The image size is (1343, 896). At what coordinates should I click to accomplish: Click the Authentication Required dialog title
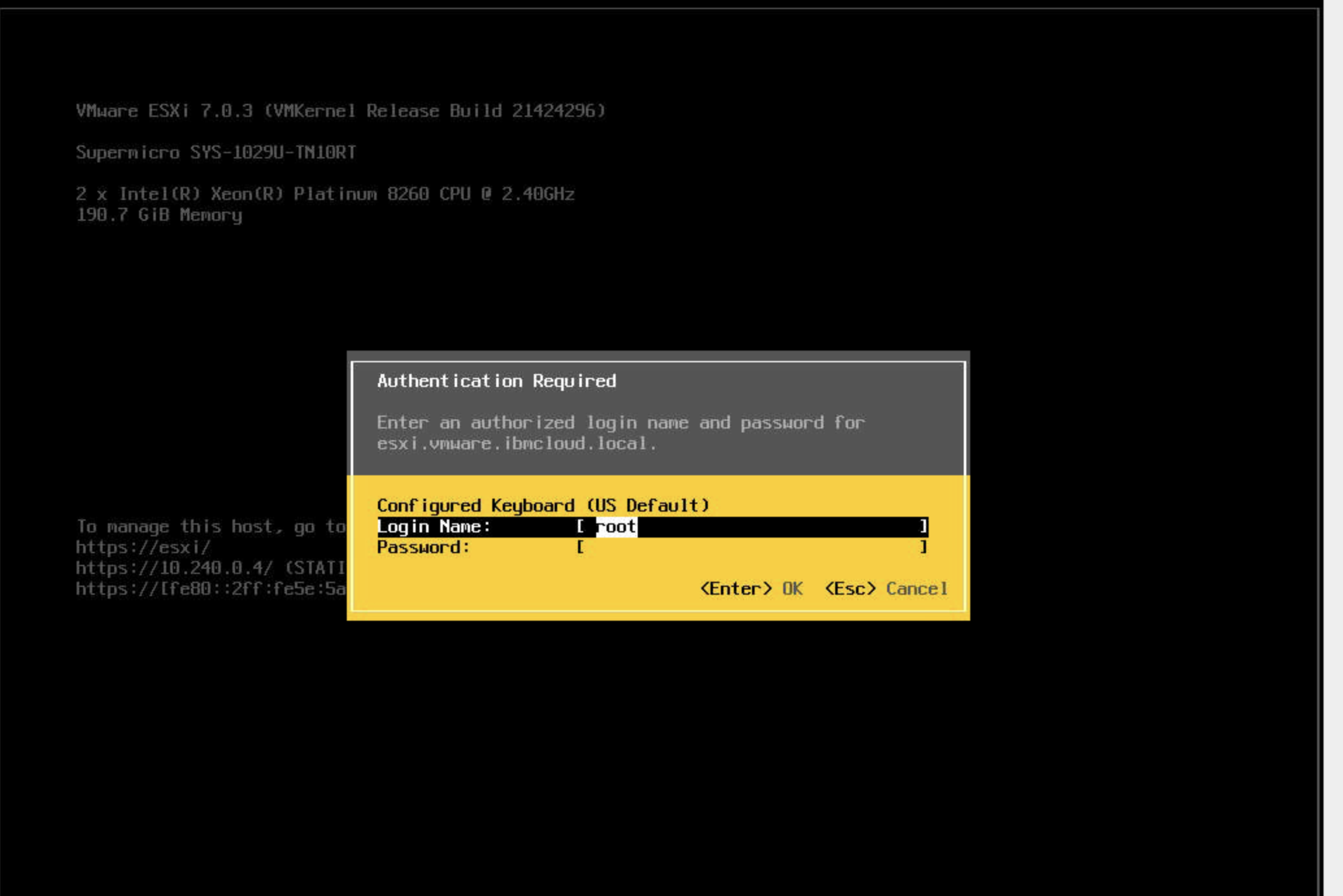click(x=496, y=381)
